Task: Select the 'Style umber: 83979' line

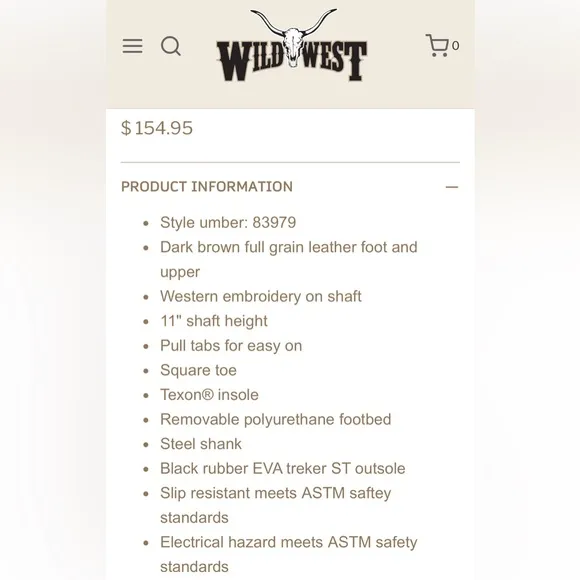Action: [x=228, y=223]
